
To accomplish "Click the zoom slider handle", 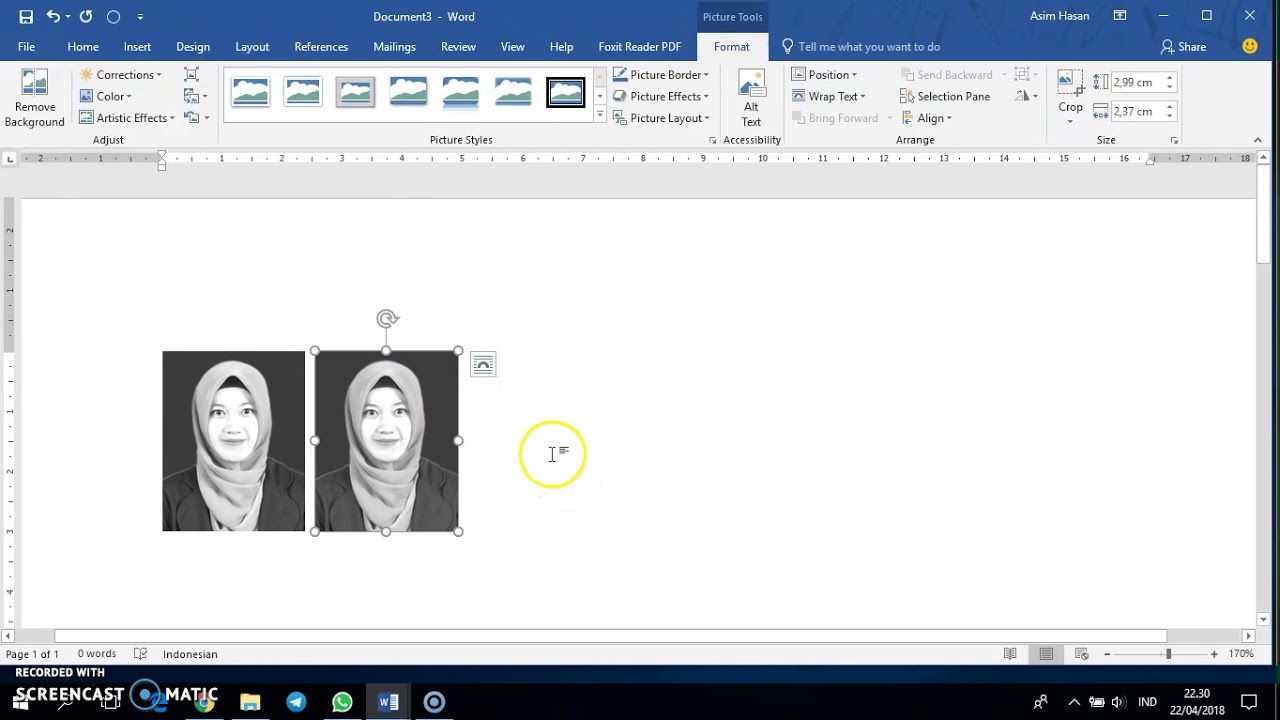I will pos(1167,654).
